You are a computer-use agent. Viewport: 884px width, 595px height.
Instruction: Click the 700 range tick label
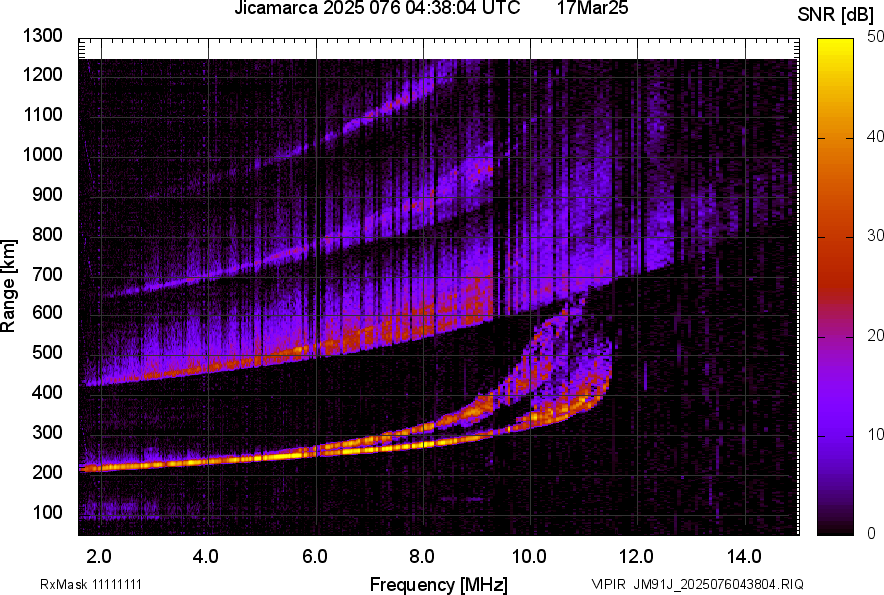[47, 274]
